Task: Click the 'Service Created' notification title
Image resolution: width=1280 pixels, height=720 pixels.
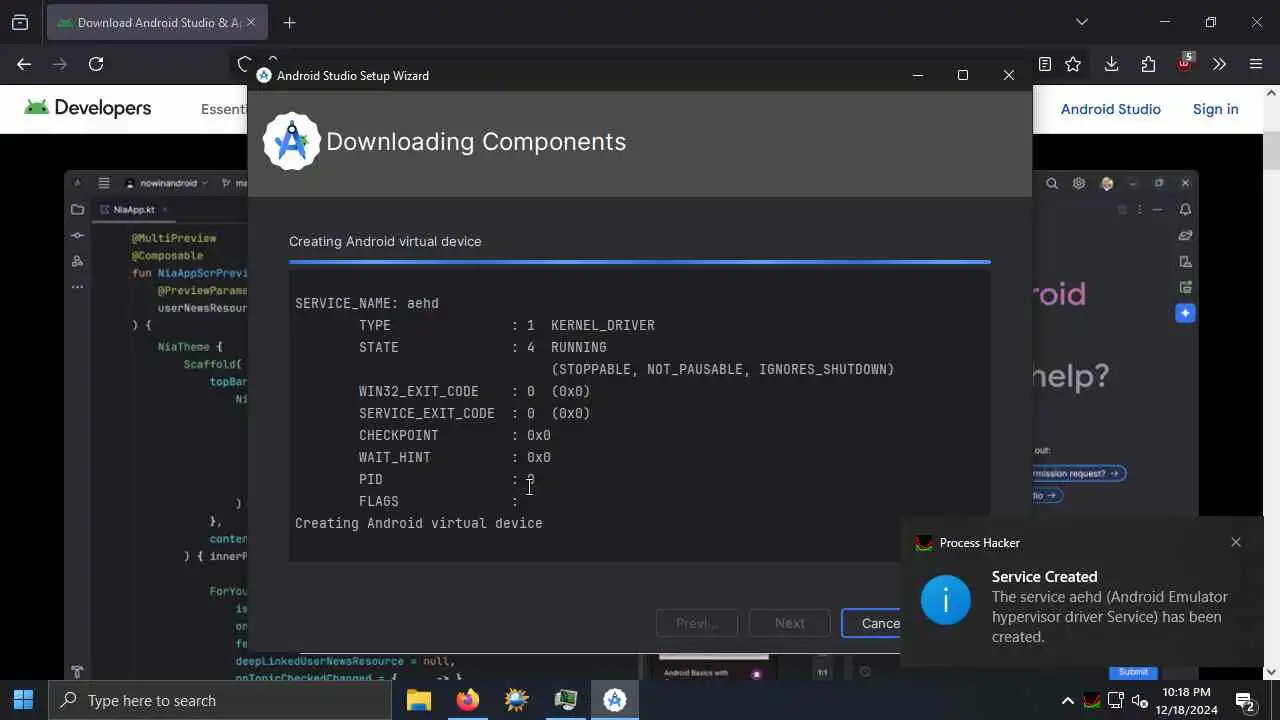Action: [1044, 576]
